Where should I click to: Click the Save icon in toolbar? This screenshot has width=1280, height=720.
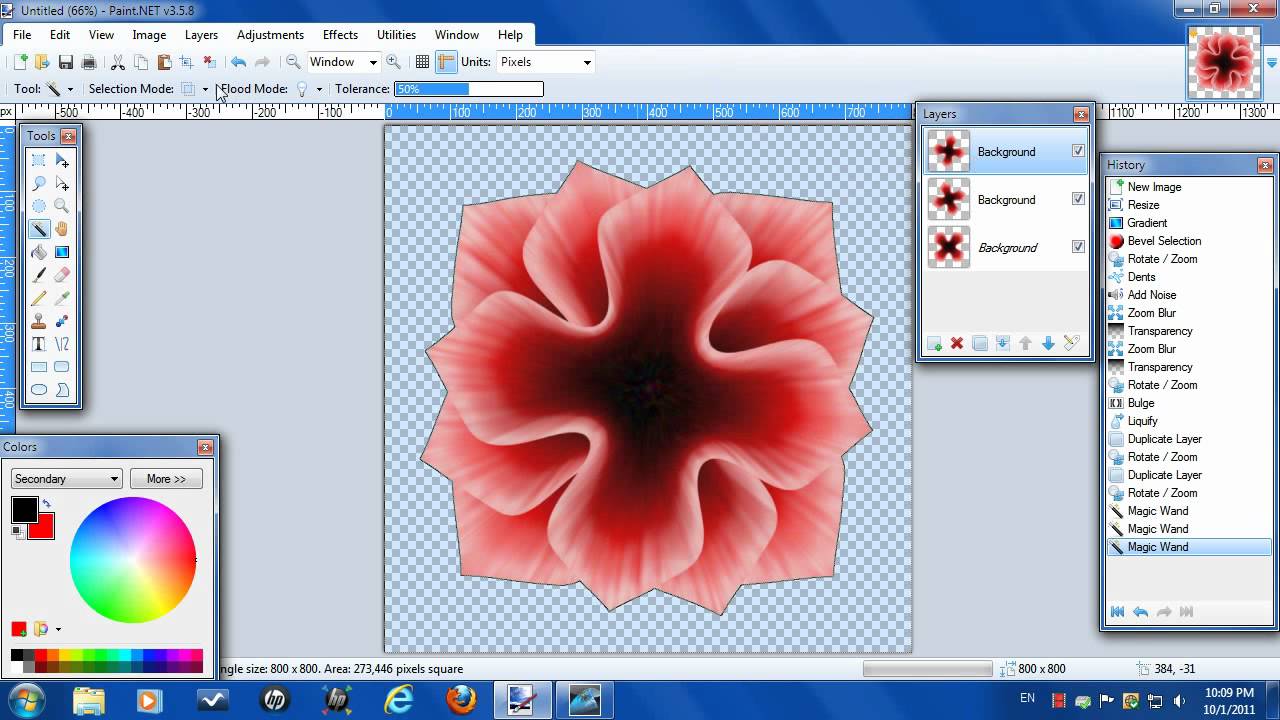65,62
